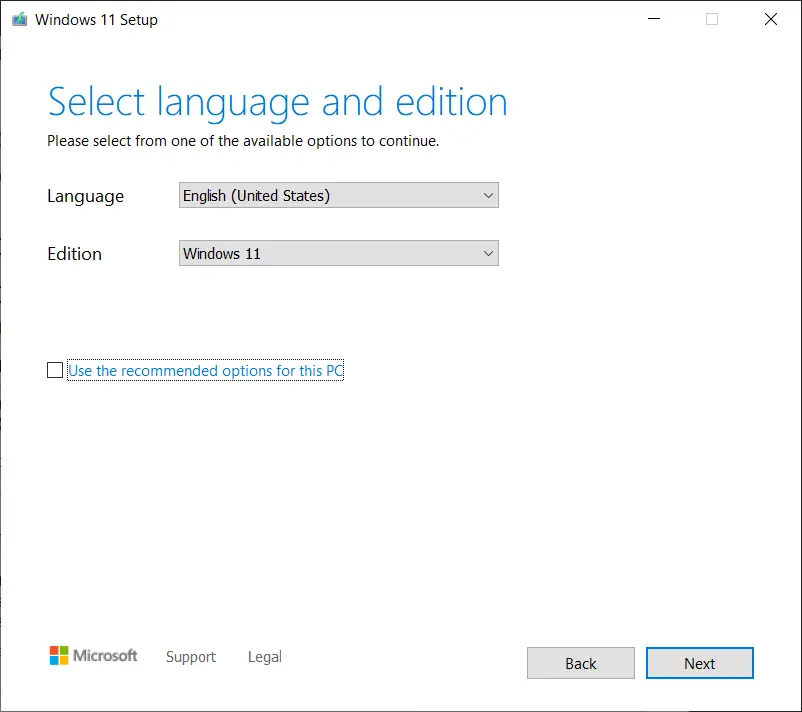Click the 'Please select from one of the available options' text

(243, 141)
